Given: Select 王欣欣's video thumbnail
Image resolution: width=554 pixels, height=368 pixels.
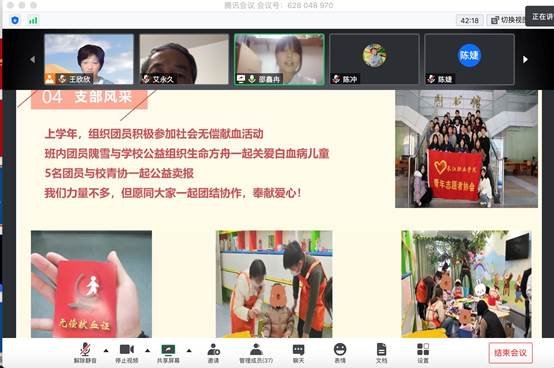Looking at the screenshot, I should 89,59.
